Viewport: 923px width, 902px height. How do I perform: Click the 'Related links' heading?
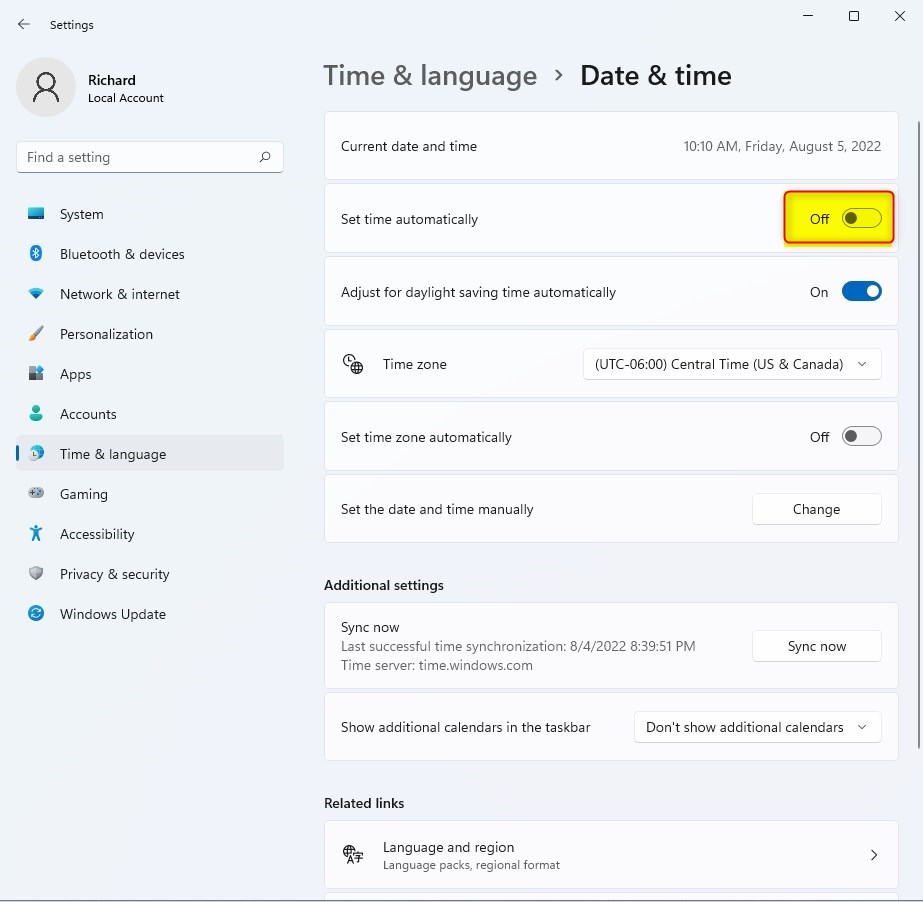click(364, 803)
